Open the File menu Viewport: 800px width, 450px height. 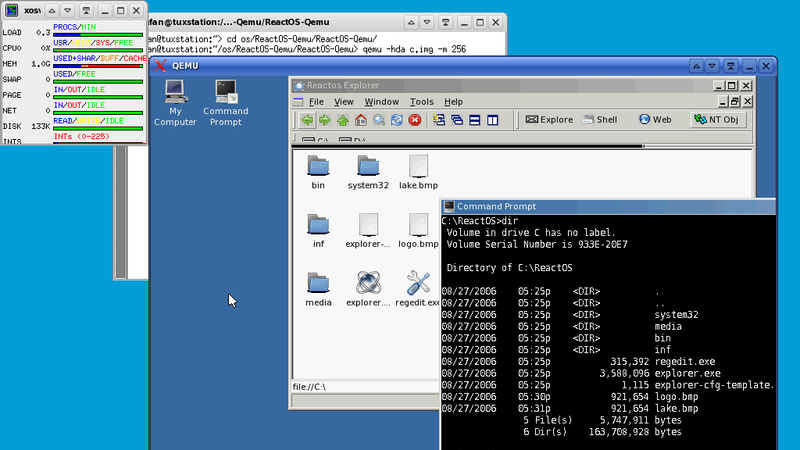tap(316, 102)
